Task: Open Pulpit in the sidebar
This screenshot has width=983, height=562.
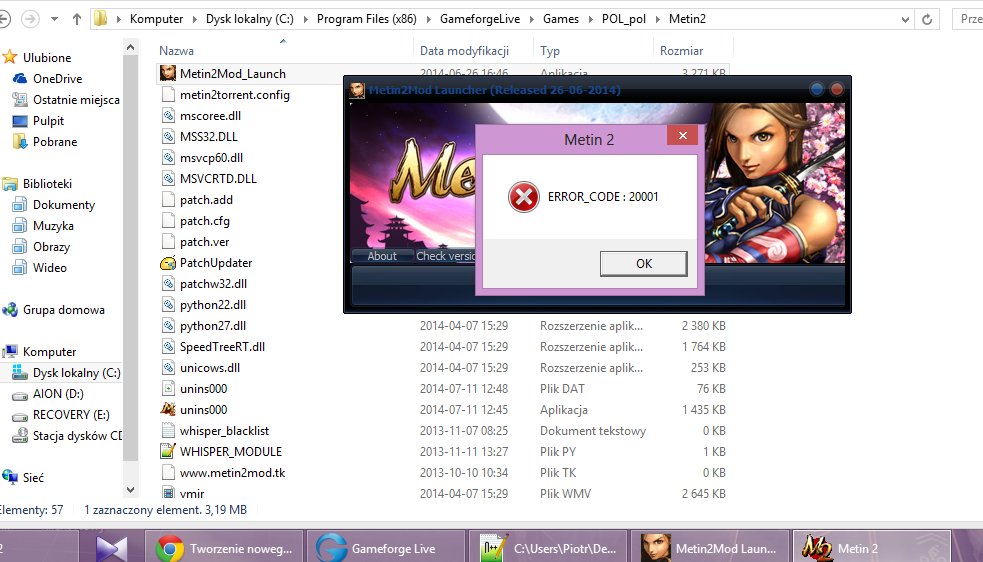Action: point(48,120)
